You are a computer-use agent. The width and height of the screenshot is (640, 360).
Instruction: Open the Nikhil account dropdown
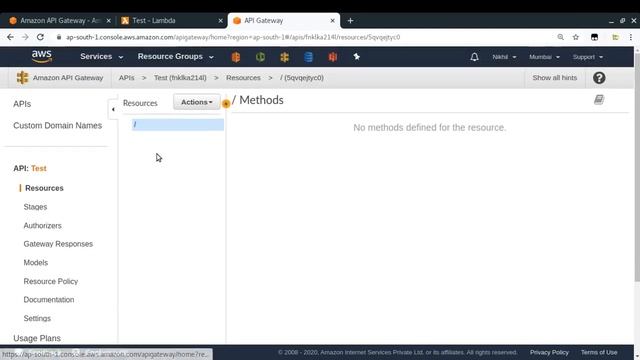[x=504, y=57]
